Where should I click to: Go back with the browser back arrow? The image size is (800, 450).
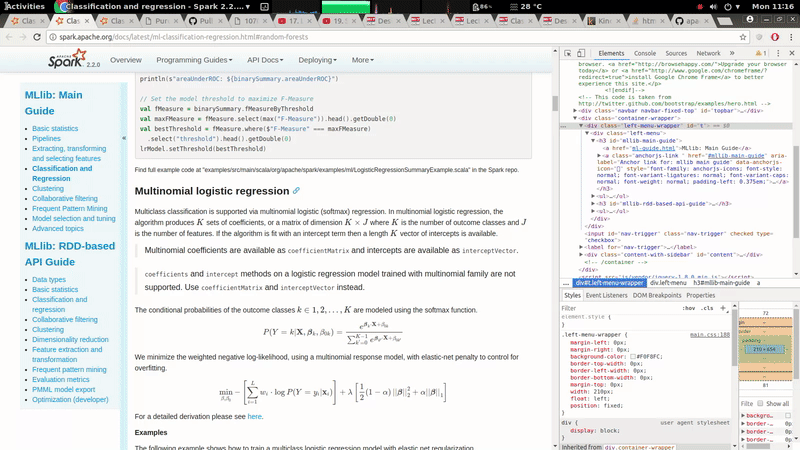9,37
